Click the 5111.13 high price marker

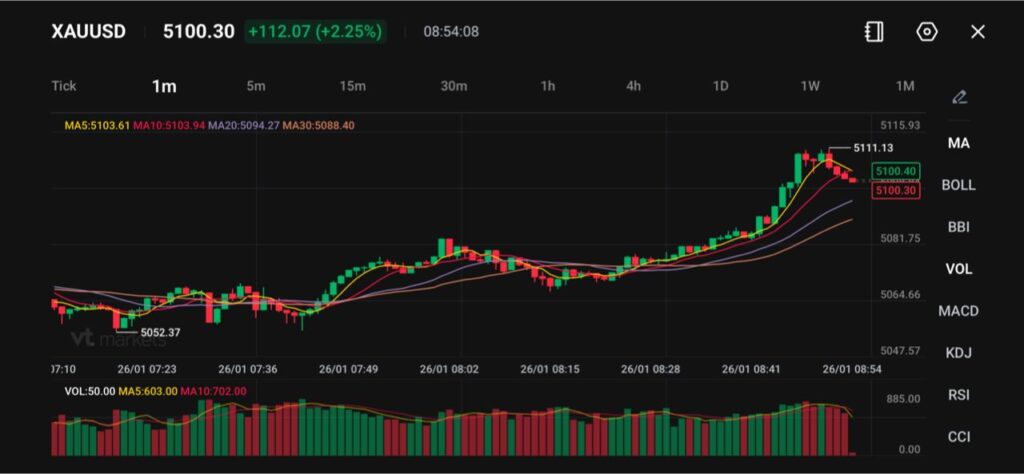tap(872, 147)
